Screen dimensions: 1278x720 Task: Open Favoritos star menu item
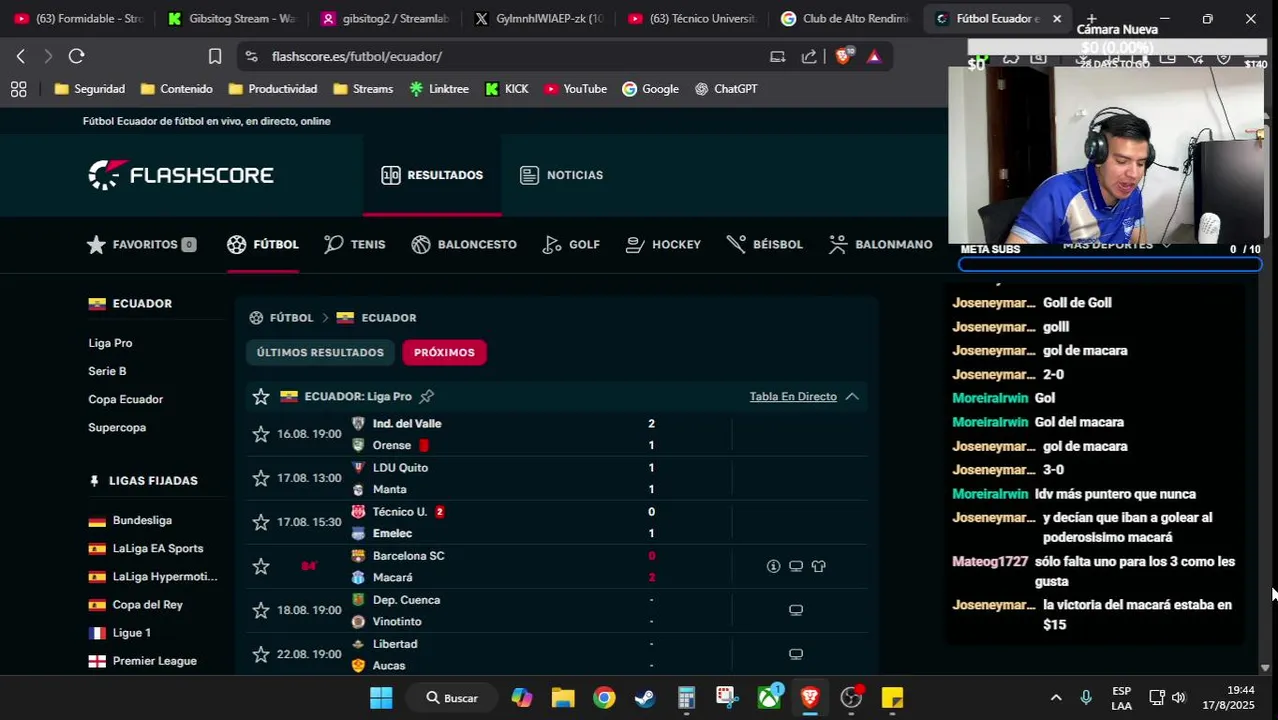point(141,244)
